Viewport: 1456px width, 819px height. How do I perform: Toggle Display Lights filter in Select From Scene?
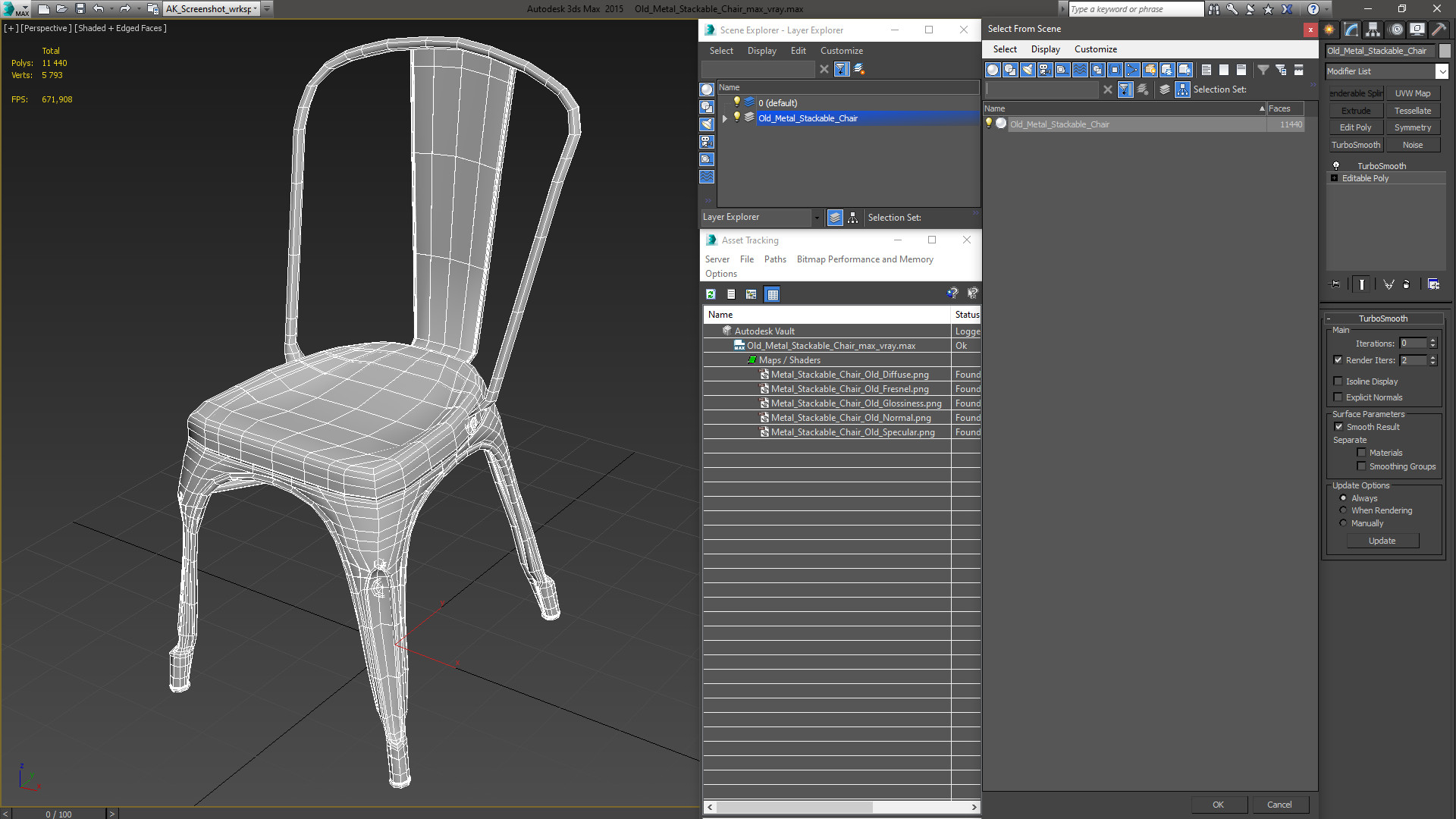[x=1028, y=70]
